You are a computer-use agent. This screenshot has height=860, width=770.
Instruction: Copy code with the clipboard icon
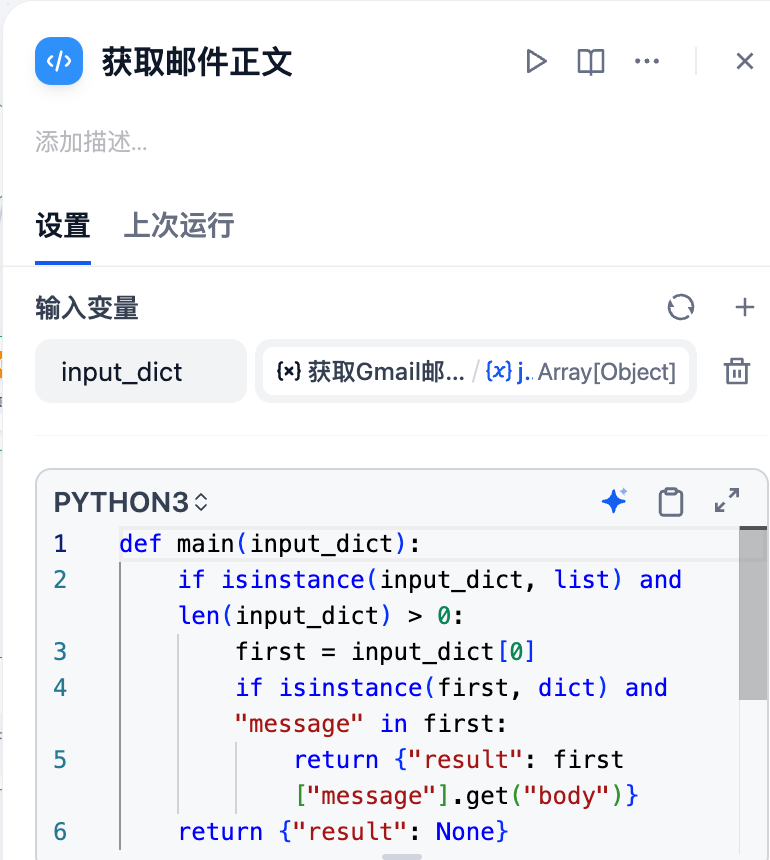(x=670, y=501)
